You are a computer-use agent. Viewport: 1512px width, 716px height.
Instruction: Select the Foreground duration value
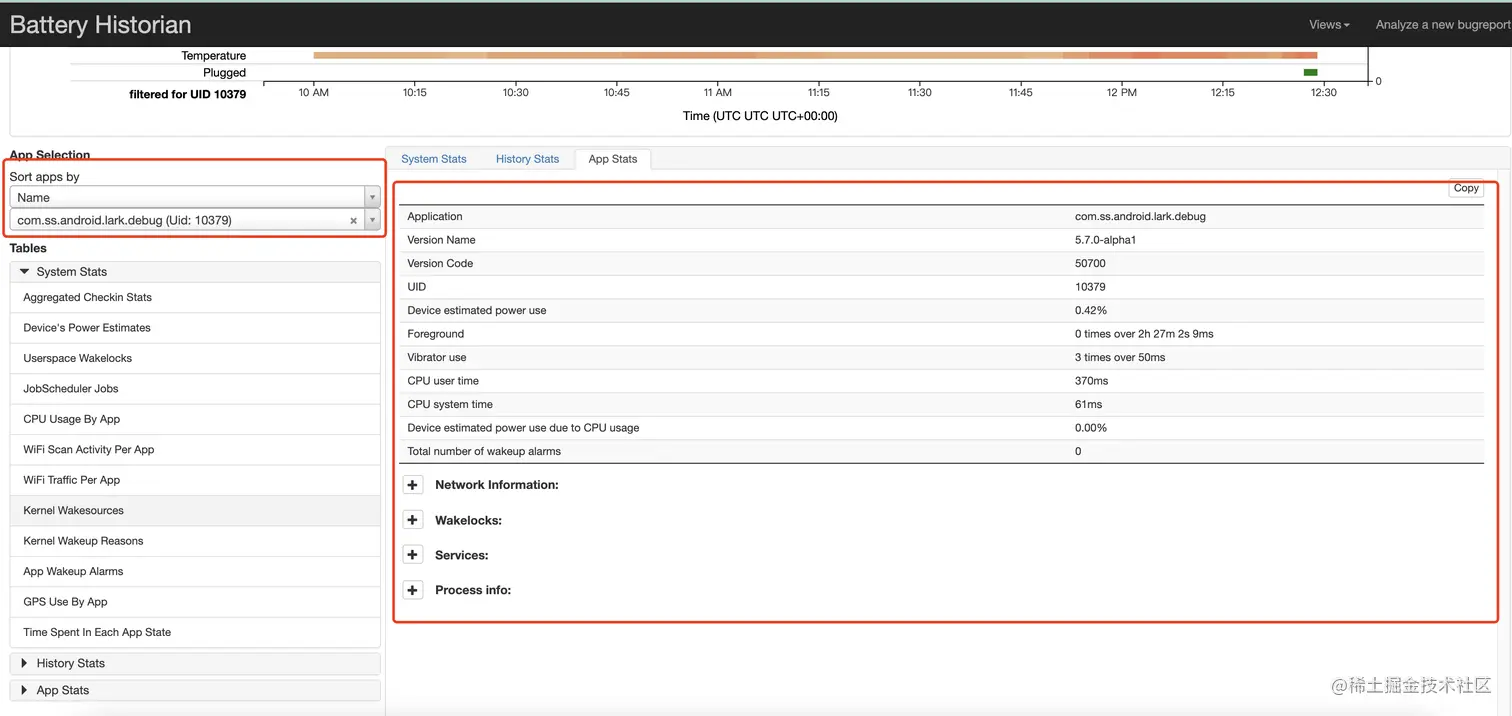1144,334
